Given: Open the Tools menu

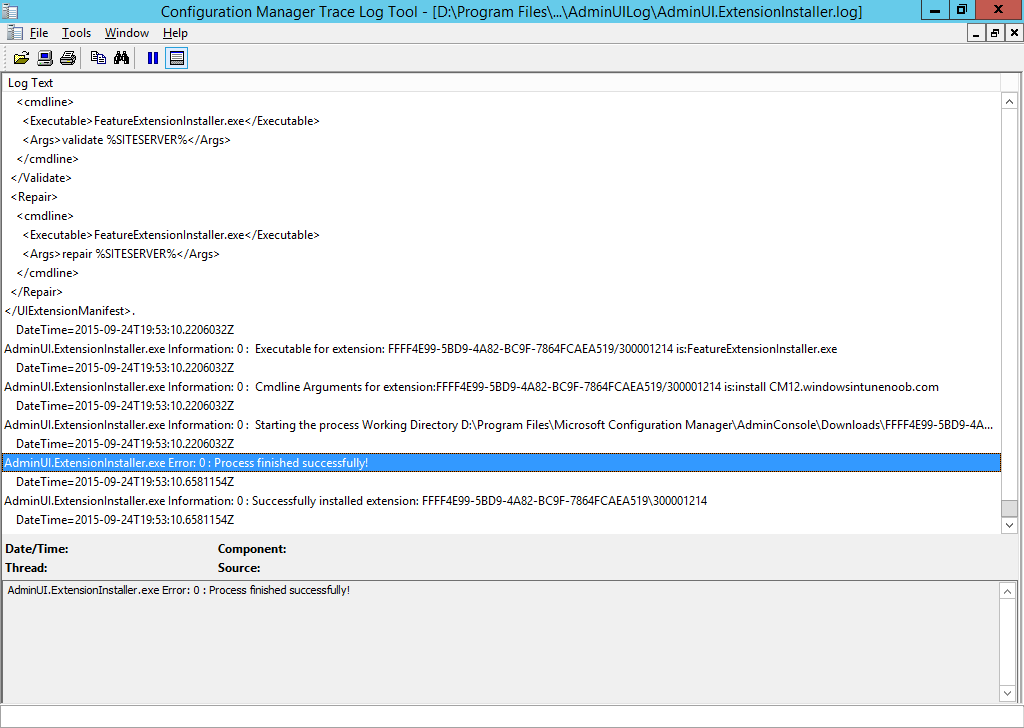Looking at the screenshot, I should point(76,33).
